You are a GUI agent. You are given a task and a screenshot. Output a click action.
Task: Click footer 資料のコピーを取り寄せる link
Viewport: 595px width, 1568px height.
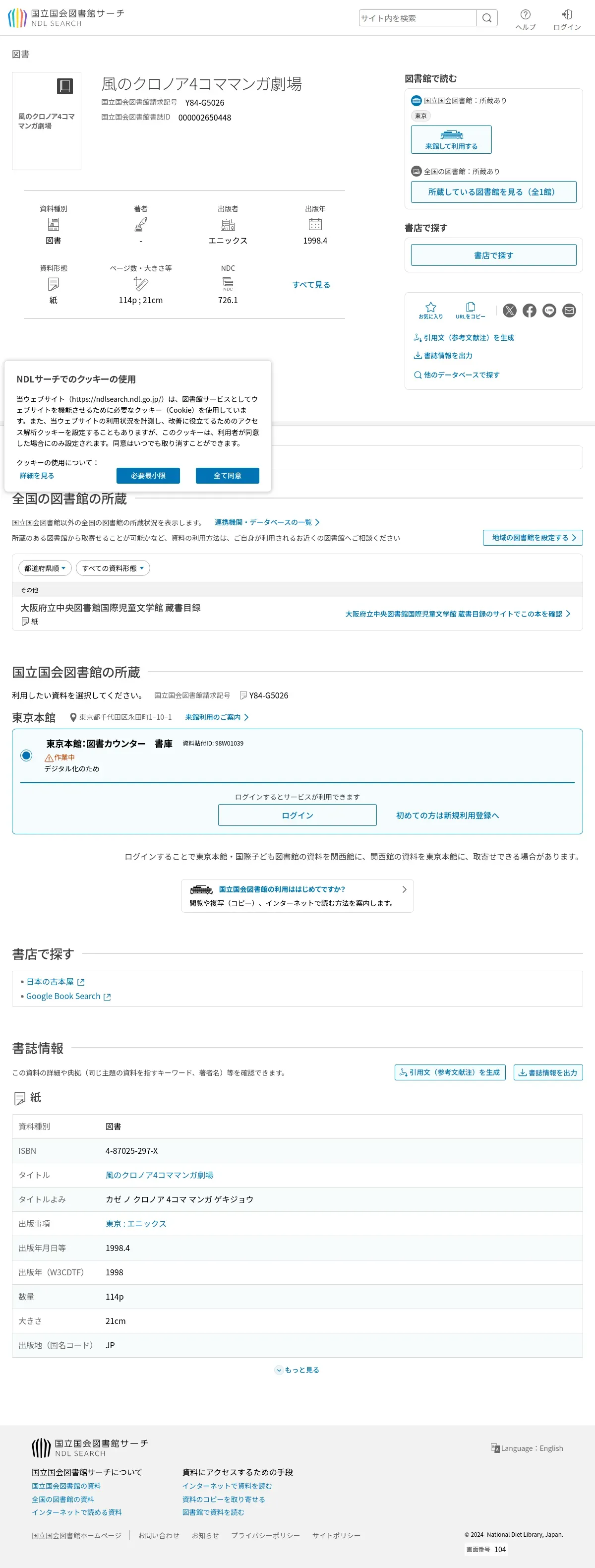tap(223, 1499)
